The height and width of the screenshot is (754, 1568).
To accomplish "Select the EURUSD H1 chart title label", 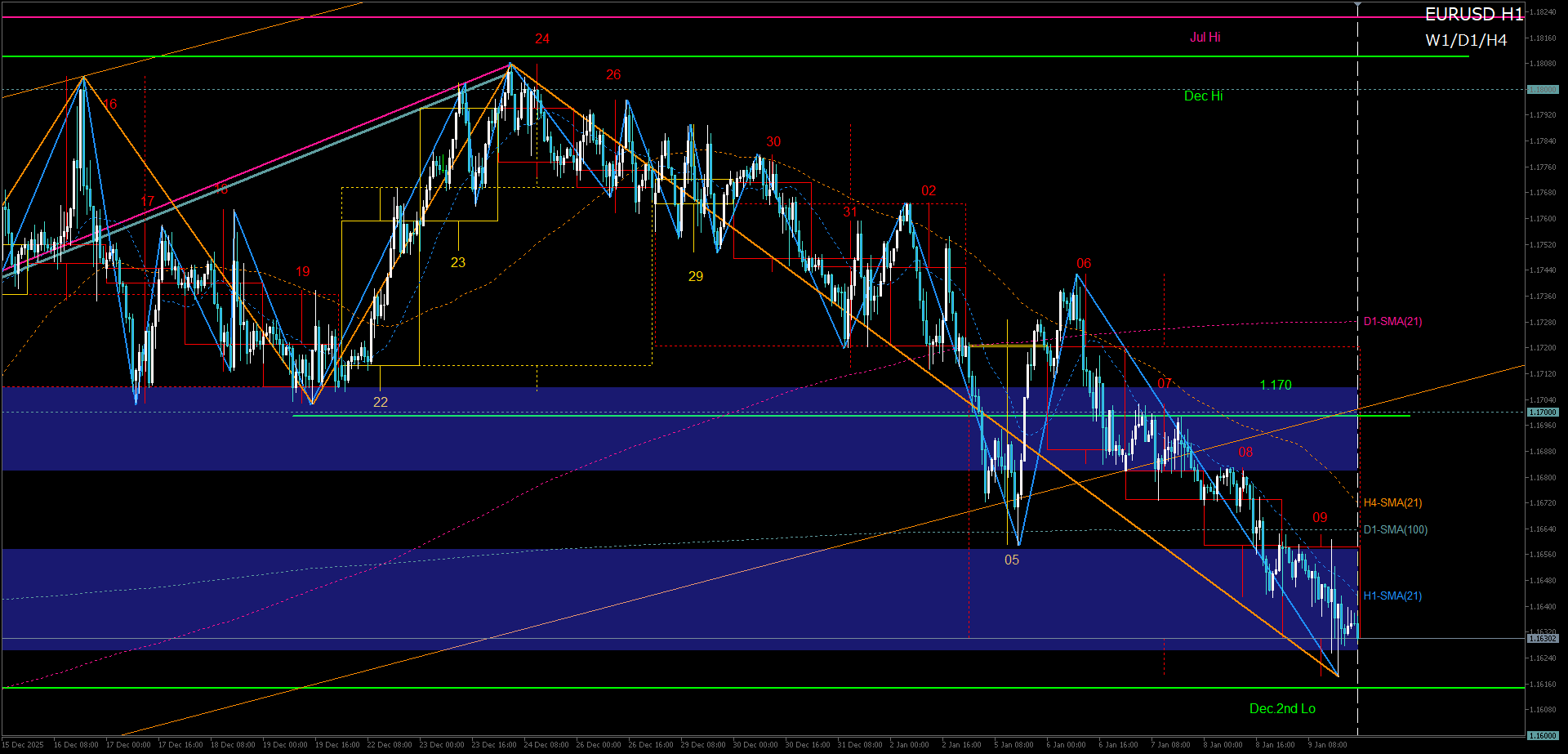I will click(x=1473, y=14).
